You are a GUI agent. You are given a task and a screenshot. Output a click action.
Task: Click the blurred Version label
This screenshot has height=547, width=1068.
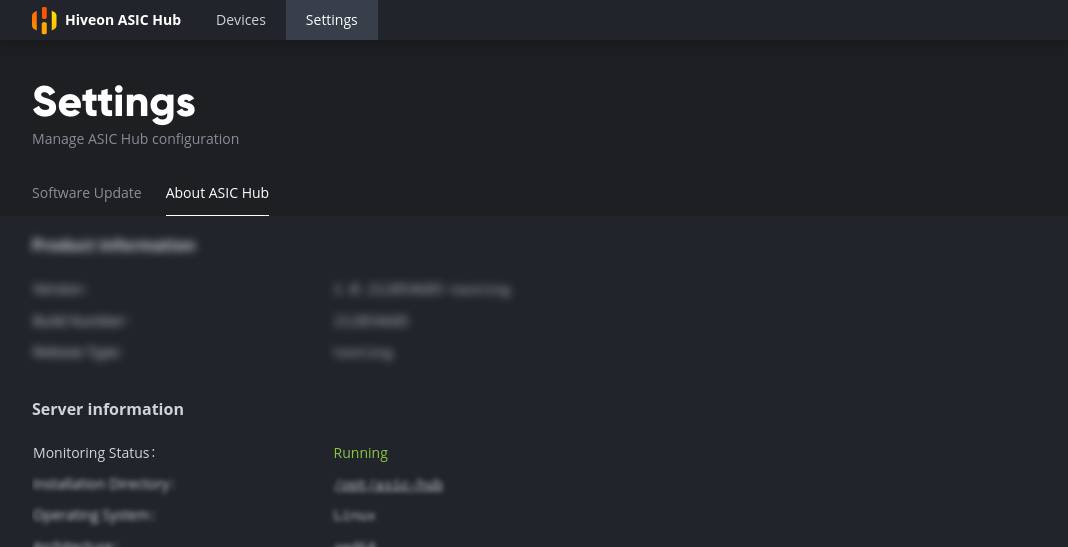[59, 289]
